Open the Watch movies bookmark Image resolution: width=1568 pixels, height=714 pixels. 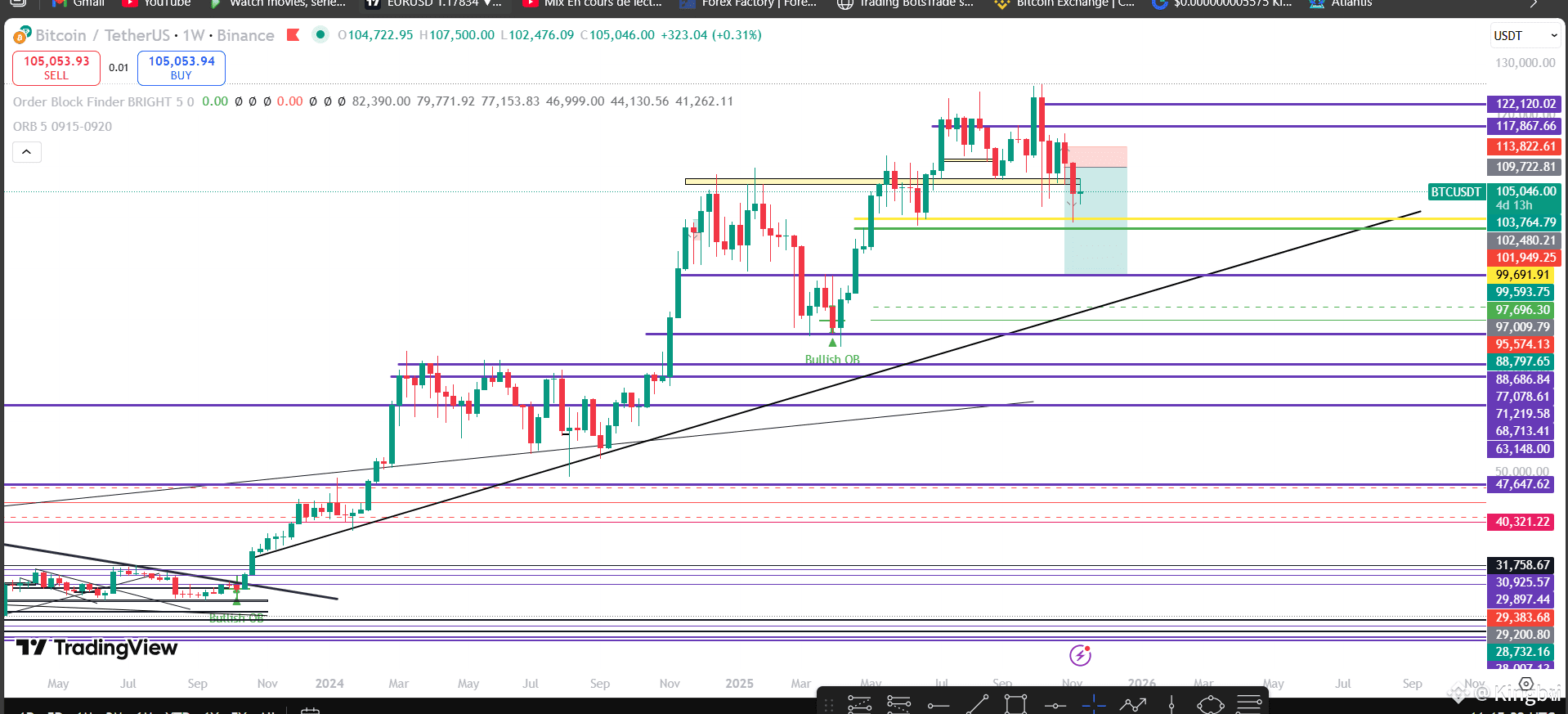point(278,3)
